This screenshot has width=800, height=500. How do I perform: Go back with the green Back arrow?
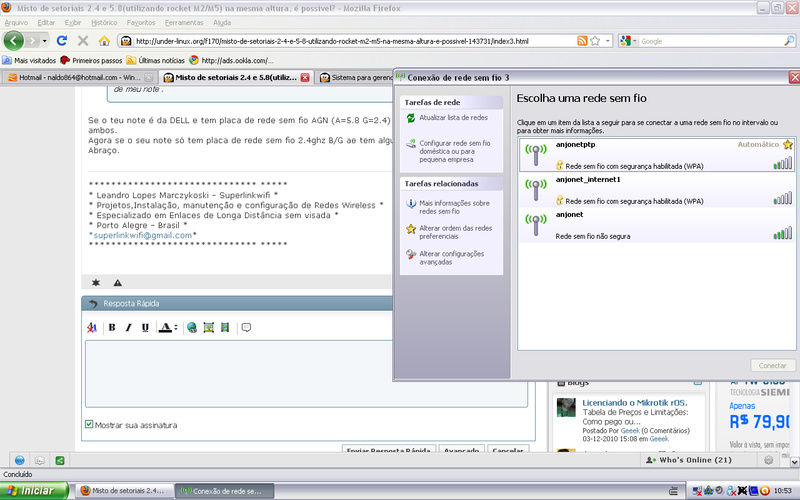[x=14, y=41]
